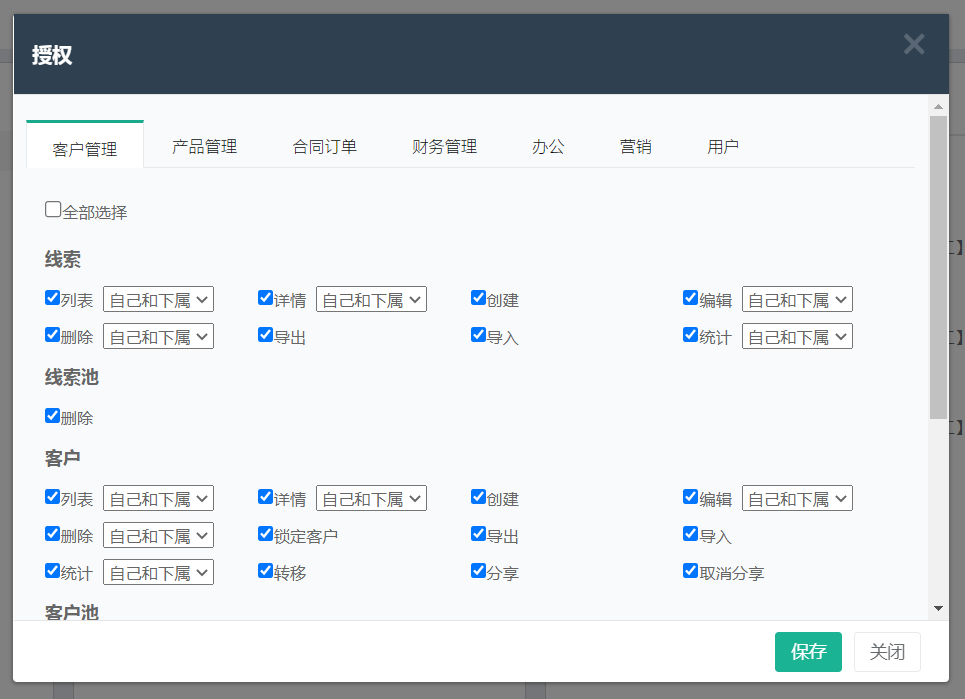Close the 授权 dialog with the X
This screenshot has height=699, width=965.
coord(914,44)
